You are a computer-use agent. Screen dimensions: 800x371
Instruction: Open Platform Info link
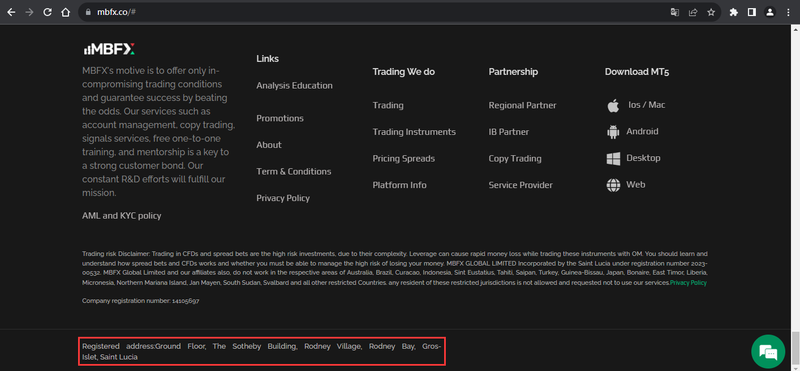(x=399, y=185)
